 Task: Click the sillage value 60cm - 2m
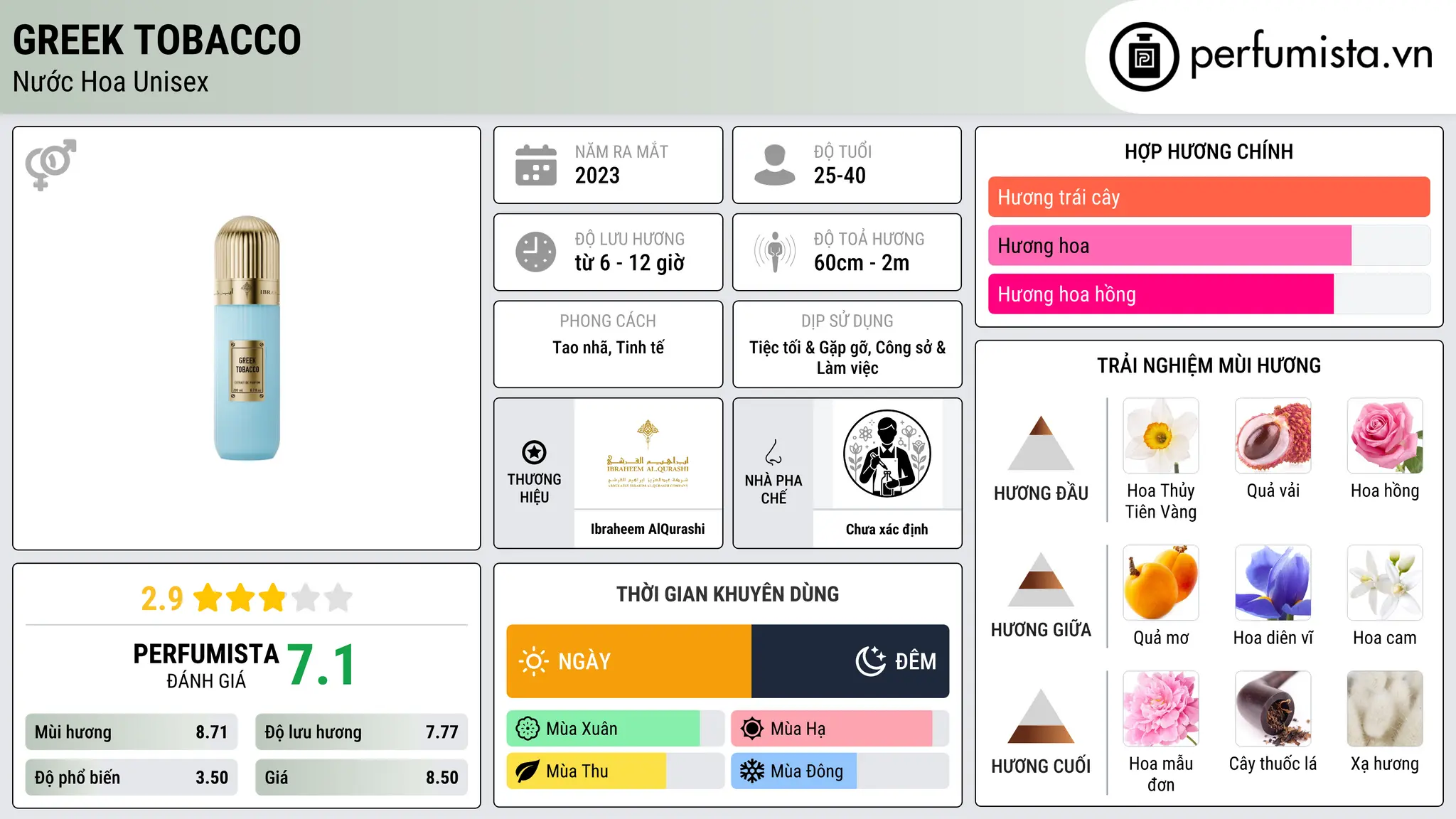click(x=862, y=263)
